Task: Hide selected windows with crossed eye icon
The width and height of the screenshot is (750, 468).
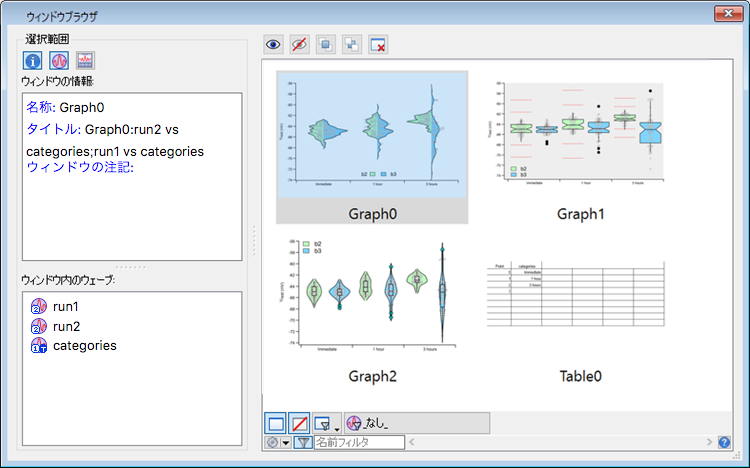Action: click(300, 45)
